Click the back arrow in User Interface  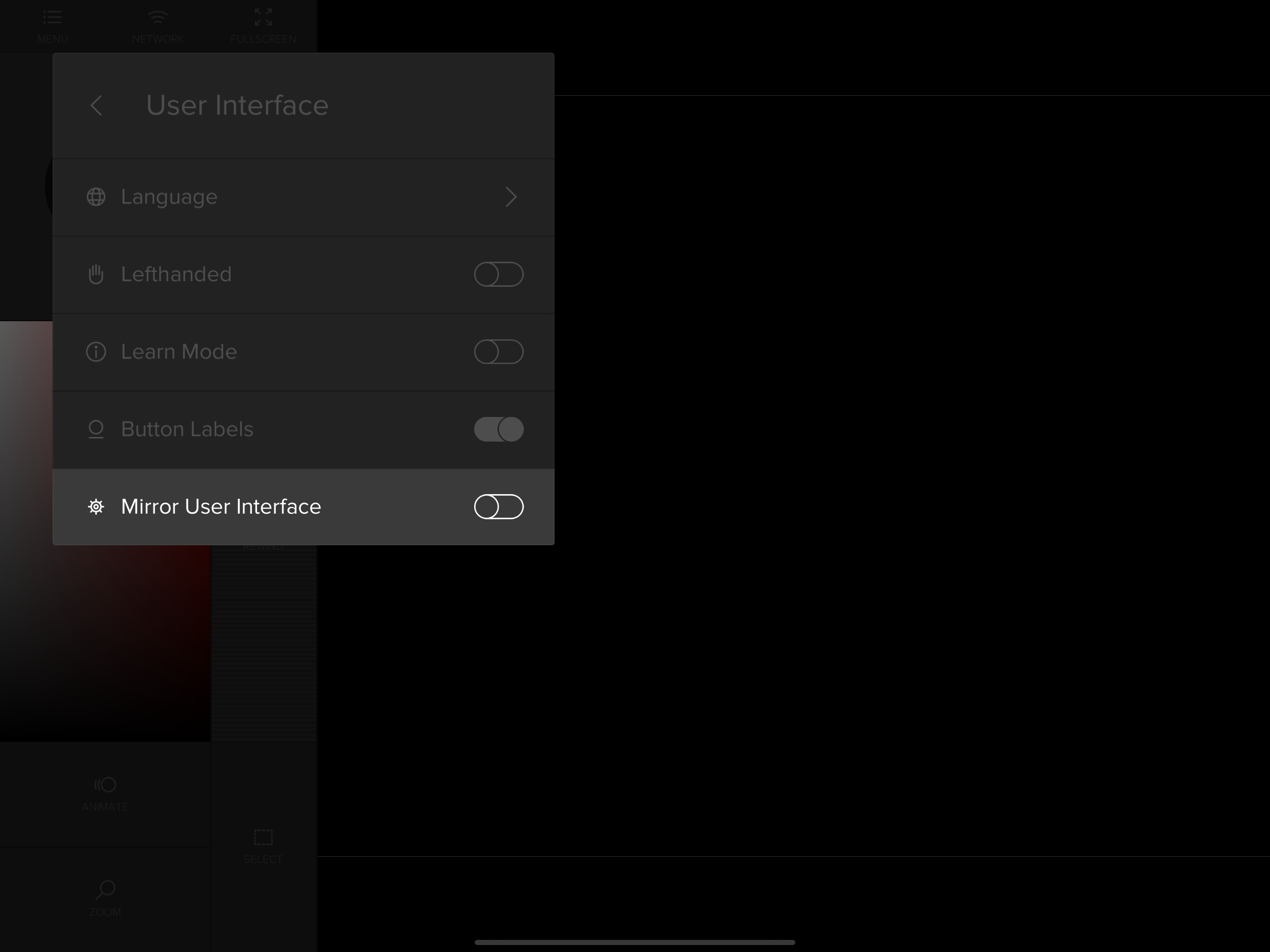(x=96, y=106)
